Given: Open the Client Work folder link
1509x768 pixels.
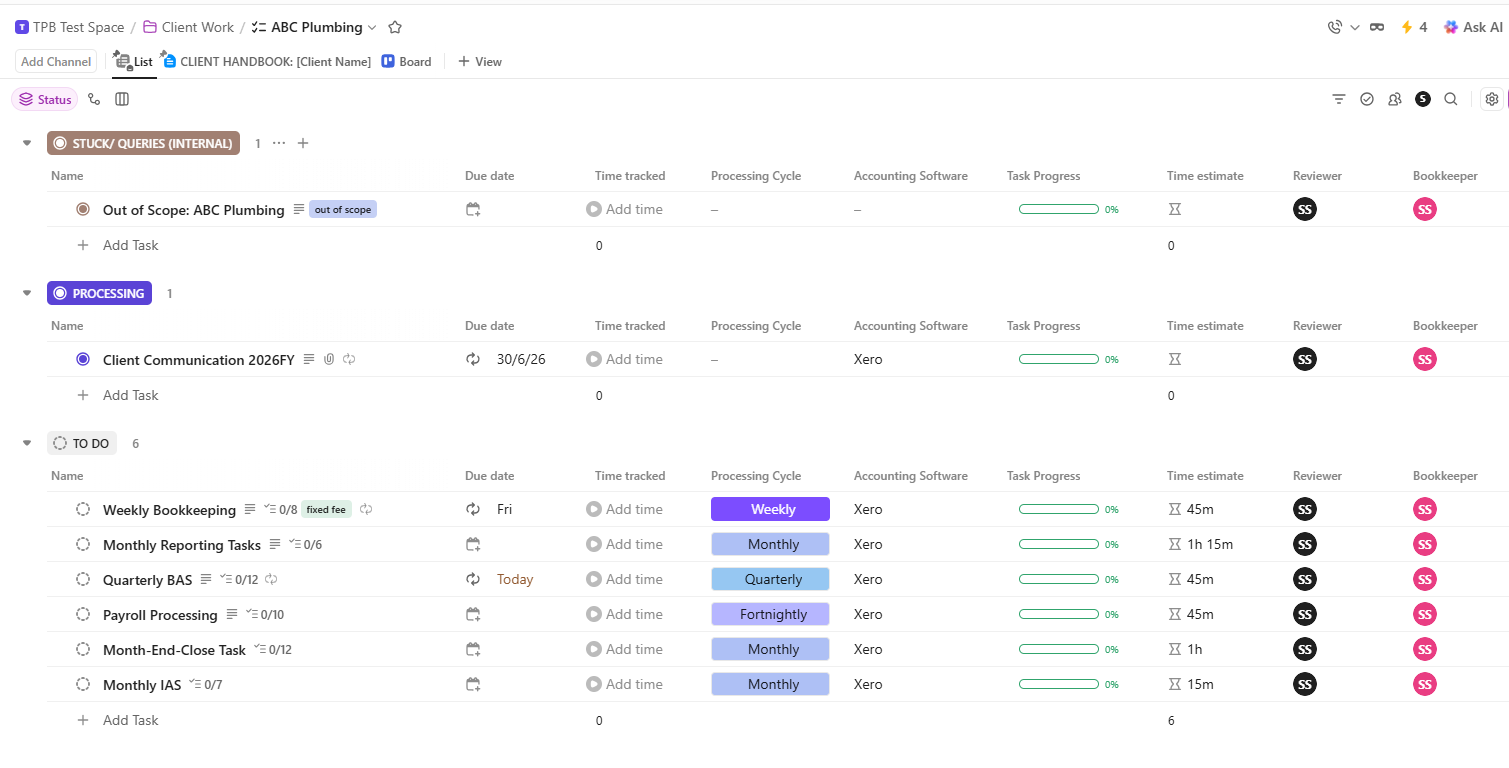Looking at the screenshot, I should (x=196, y=27).
